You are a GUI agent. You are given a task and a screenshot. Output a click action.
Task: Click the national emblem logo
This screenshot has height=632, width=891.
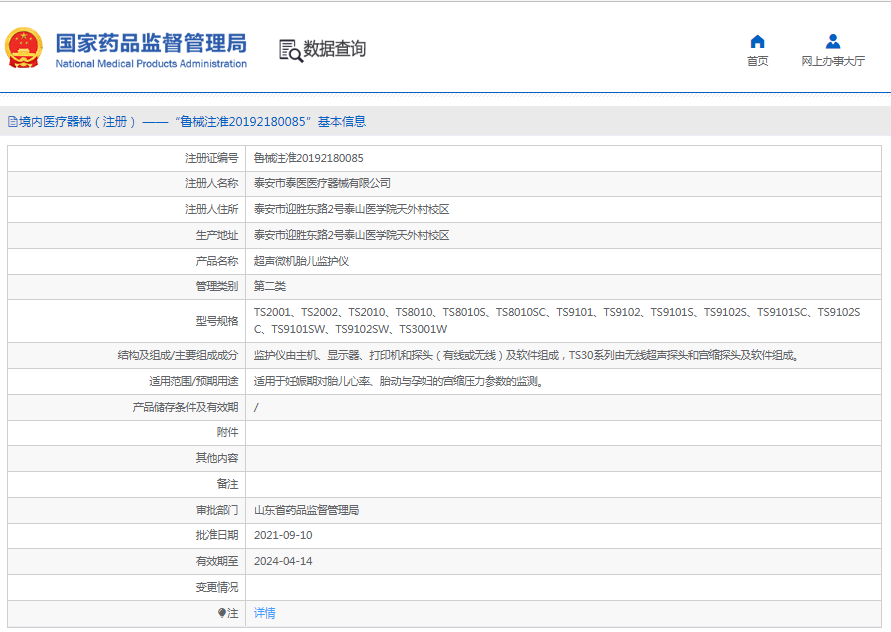[x=24, y=48]
